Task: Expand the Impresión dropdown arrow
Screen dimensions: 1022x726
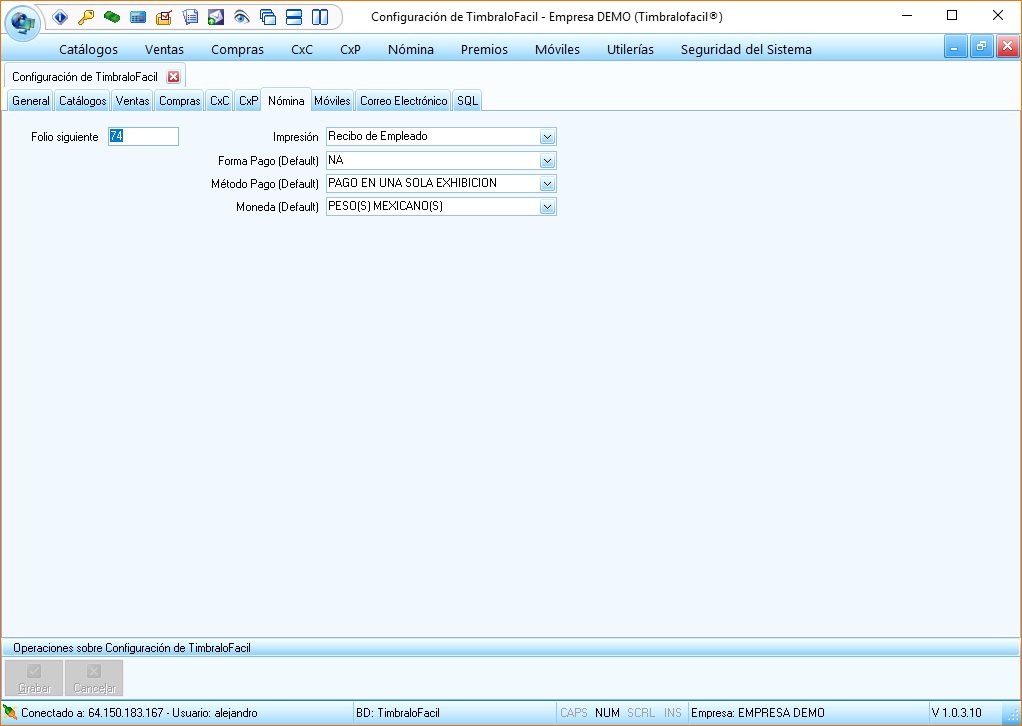Action: pyautogui.click(x=548, y=137)
